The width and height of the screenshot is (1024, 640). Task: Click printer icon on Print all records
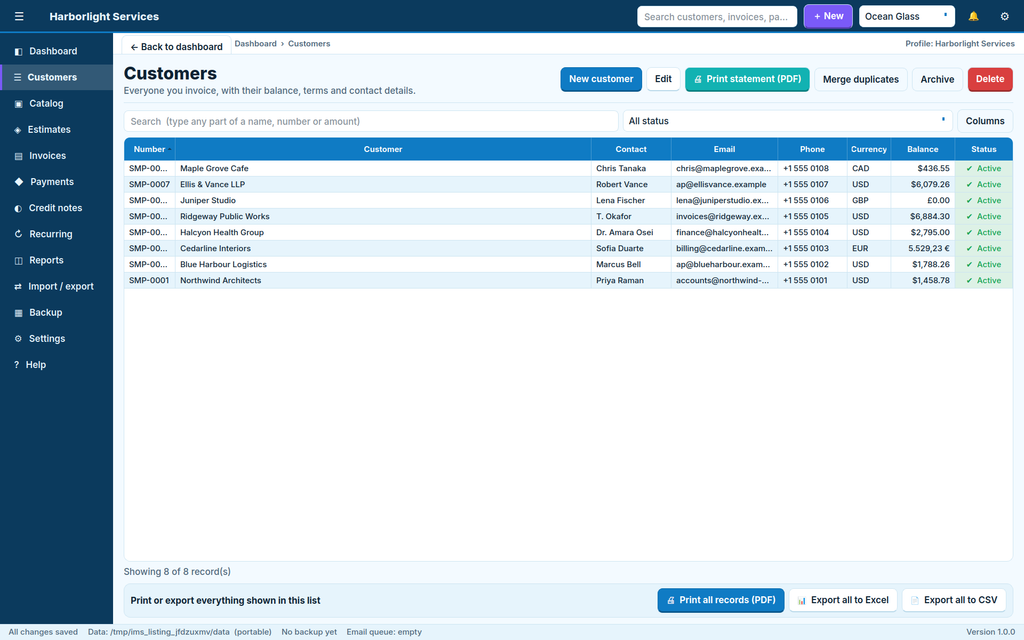670,600
